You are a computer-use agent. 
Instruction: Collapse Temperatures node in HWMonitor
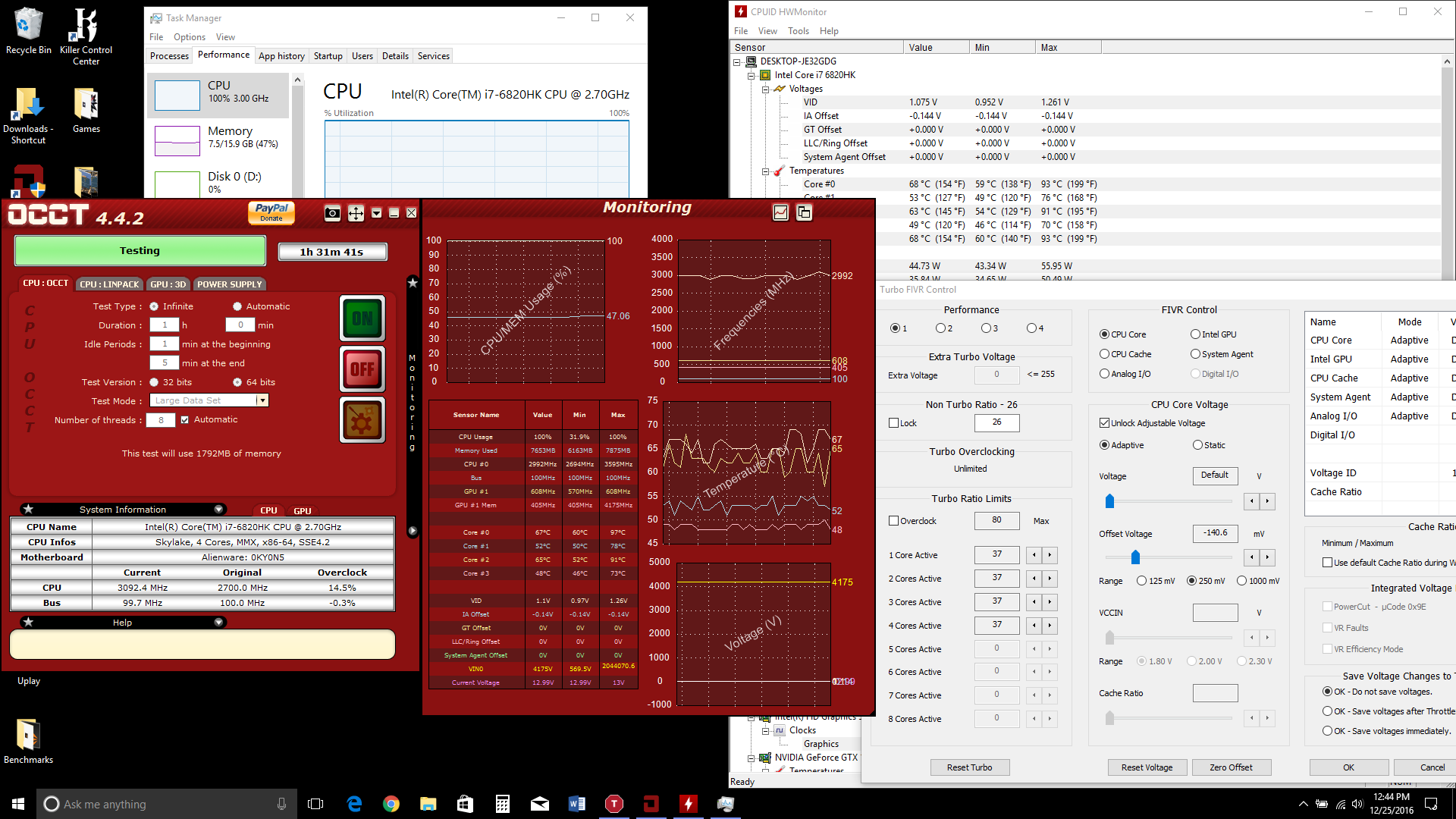pyautogui.click(x=765, y=171)
